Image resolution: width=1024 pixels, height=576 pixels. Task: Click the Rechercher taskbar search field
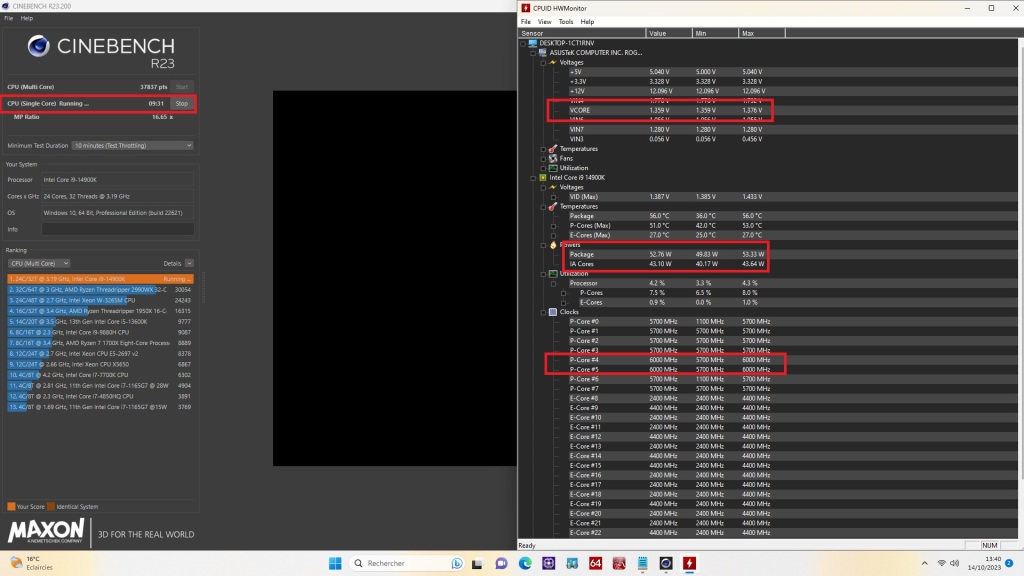coord(408,564)
